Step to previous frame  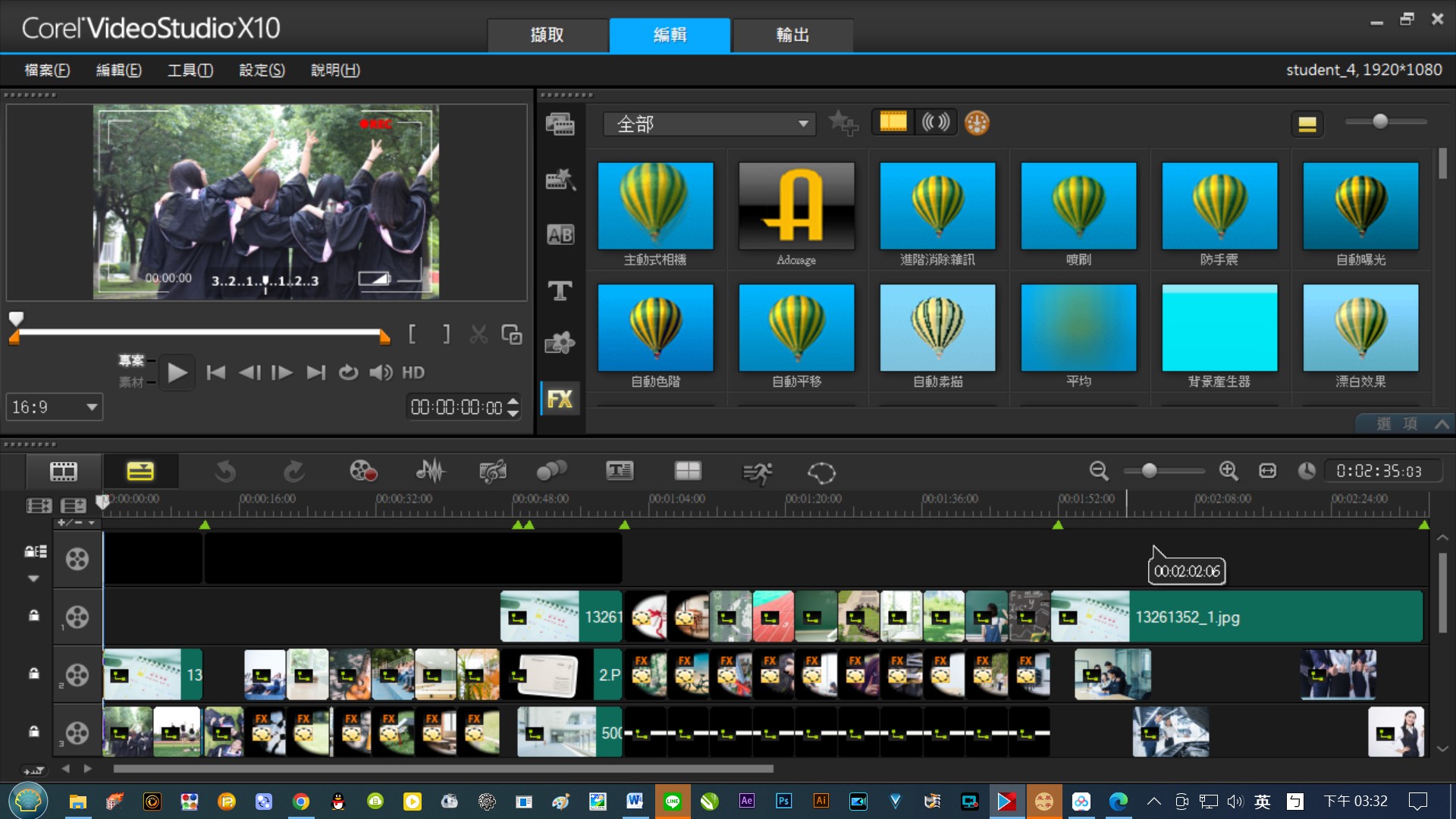click(x=249, y=372)
